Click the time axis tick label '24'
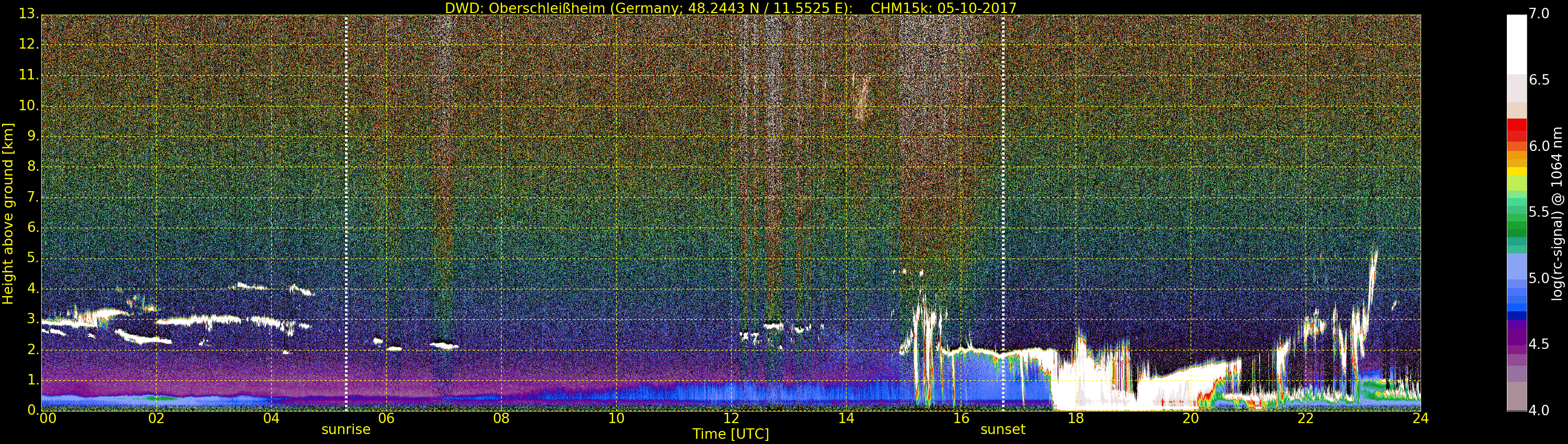The width and height of the screenshot is (1568, 444). pyautogui.click(x=1421, y=418)
